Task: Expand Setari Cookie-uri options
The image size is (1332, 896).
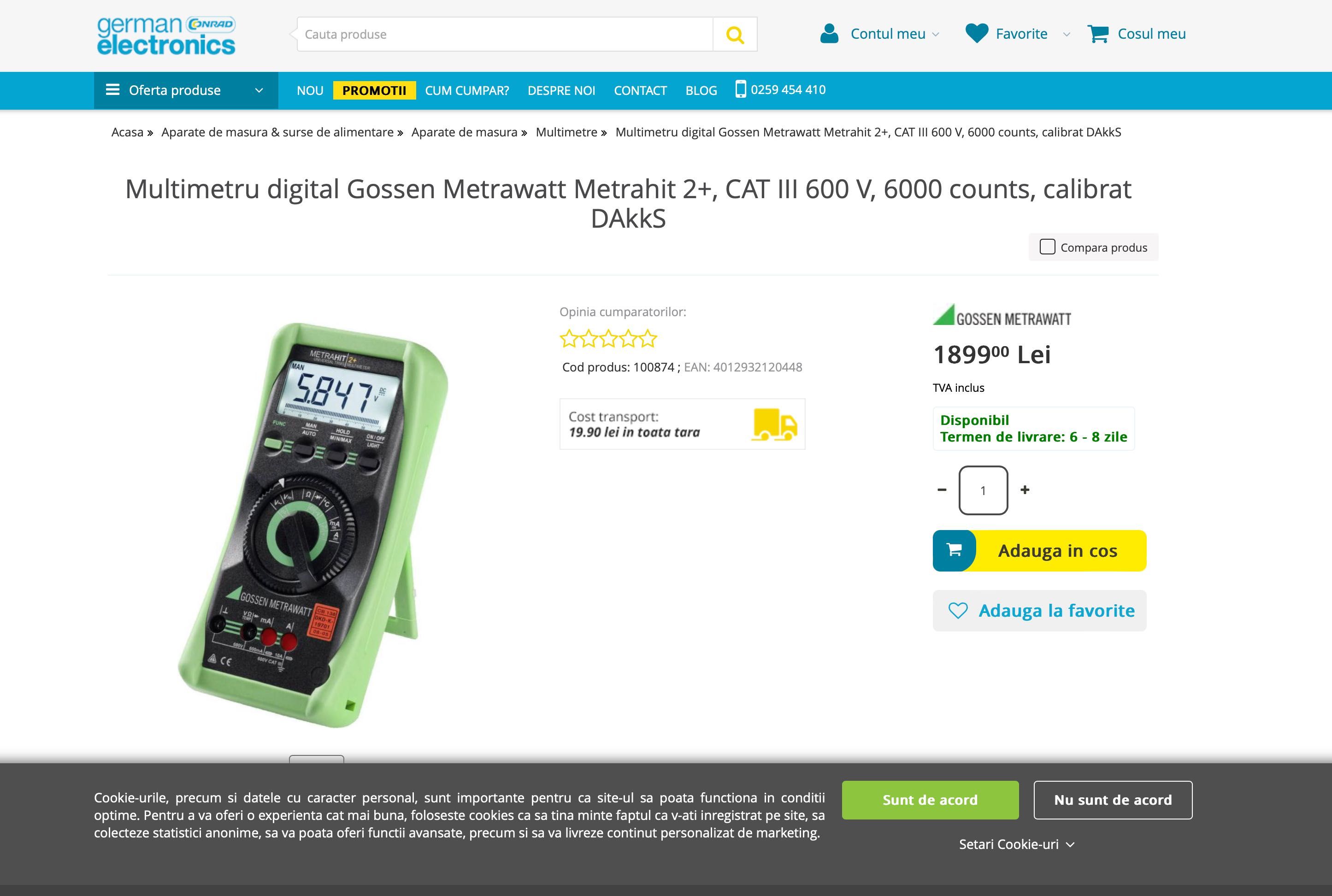Action: click(x=1017, y=844)
